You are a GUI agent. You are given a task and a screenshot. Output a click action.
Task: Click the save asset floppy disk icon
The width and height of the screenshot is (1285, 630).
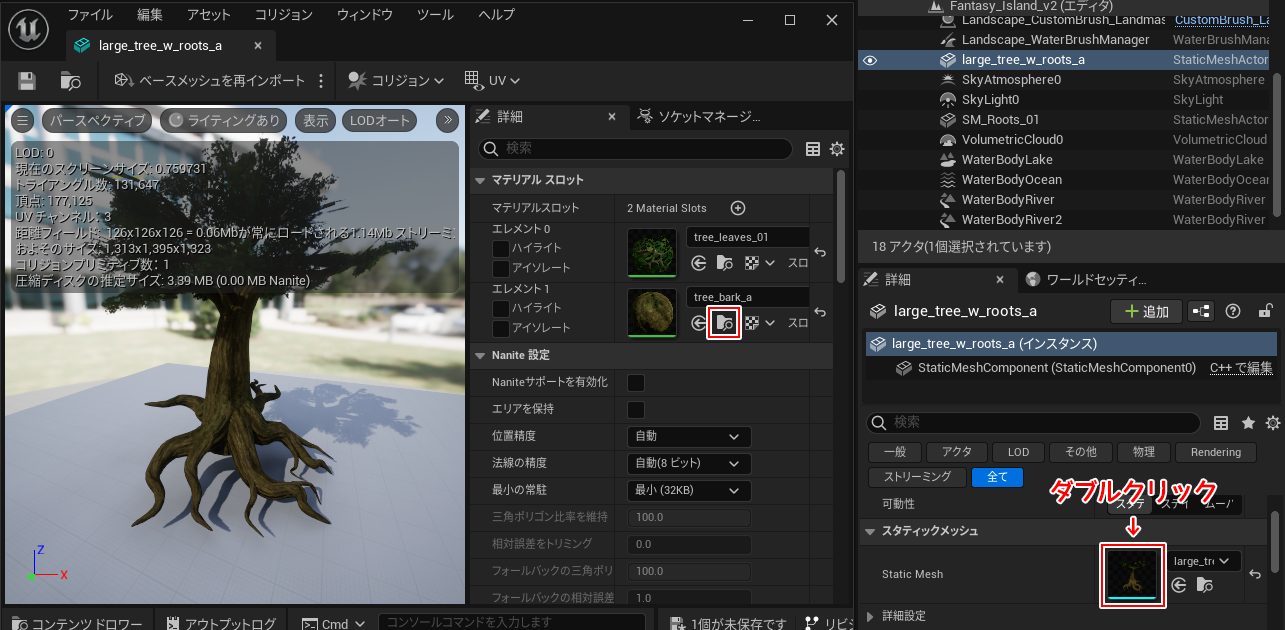[x=27, y=81]
